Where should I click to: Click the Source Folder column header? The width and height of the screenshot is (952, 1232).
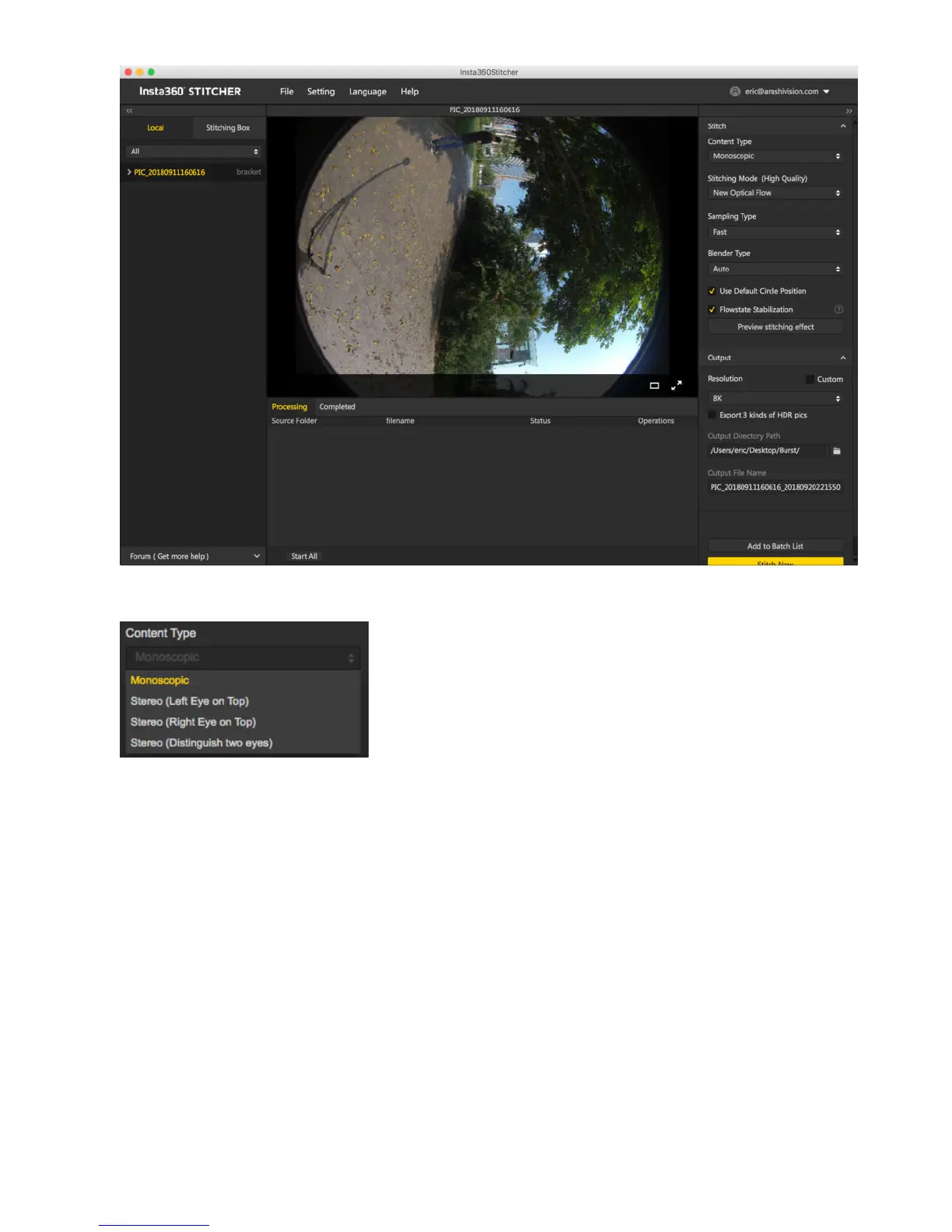pos(294,421)
